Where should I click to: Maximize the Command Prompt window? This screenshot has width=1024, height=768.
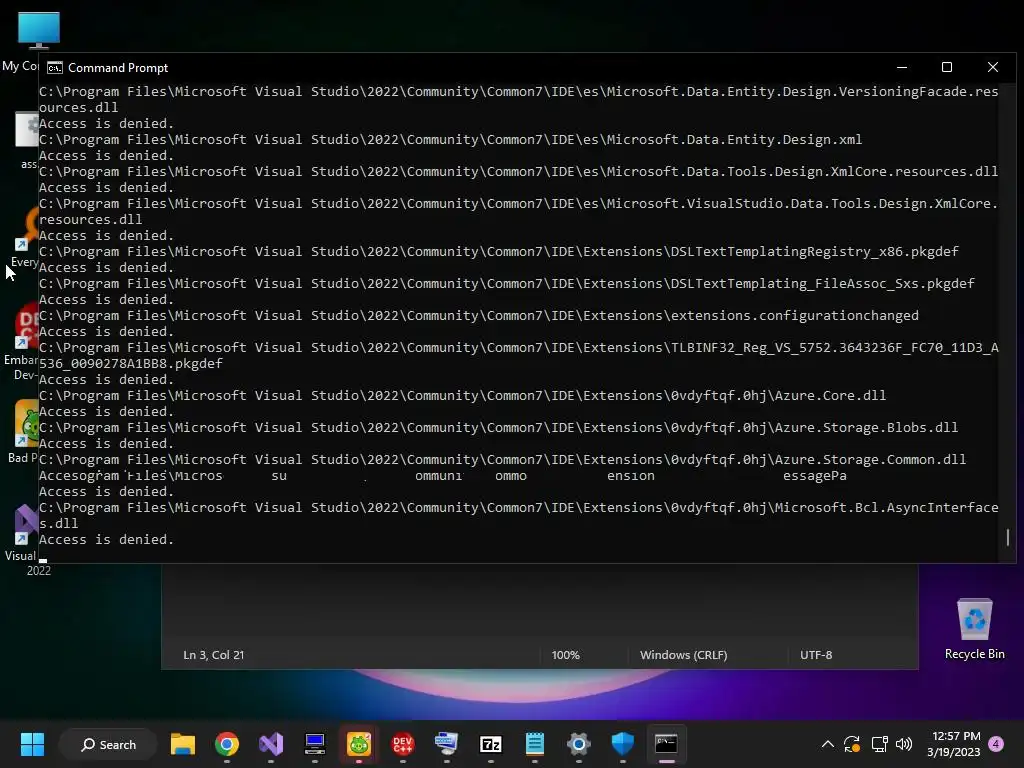tap(947, 67)
